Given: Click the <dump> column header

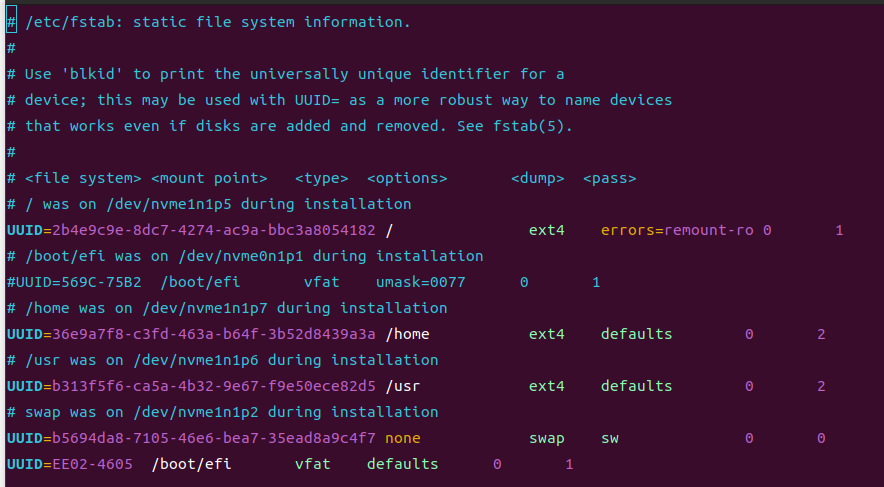Looking at the screenshot, I should 537,178.
